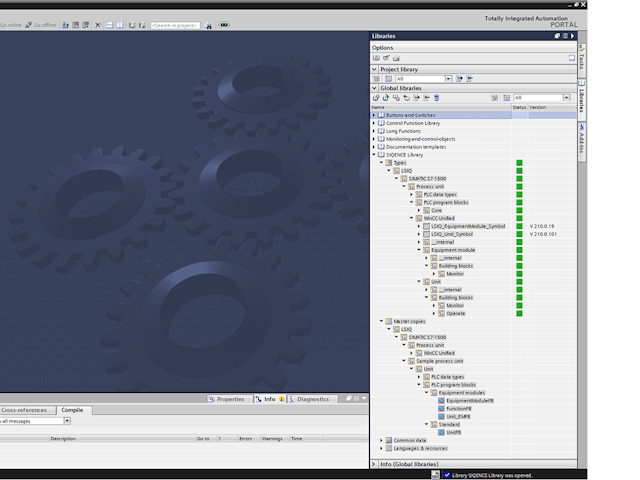
Task: Collapse the Libraries panel with its arrow
Action: [x=573, y=36]
